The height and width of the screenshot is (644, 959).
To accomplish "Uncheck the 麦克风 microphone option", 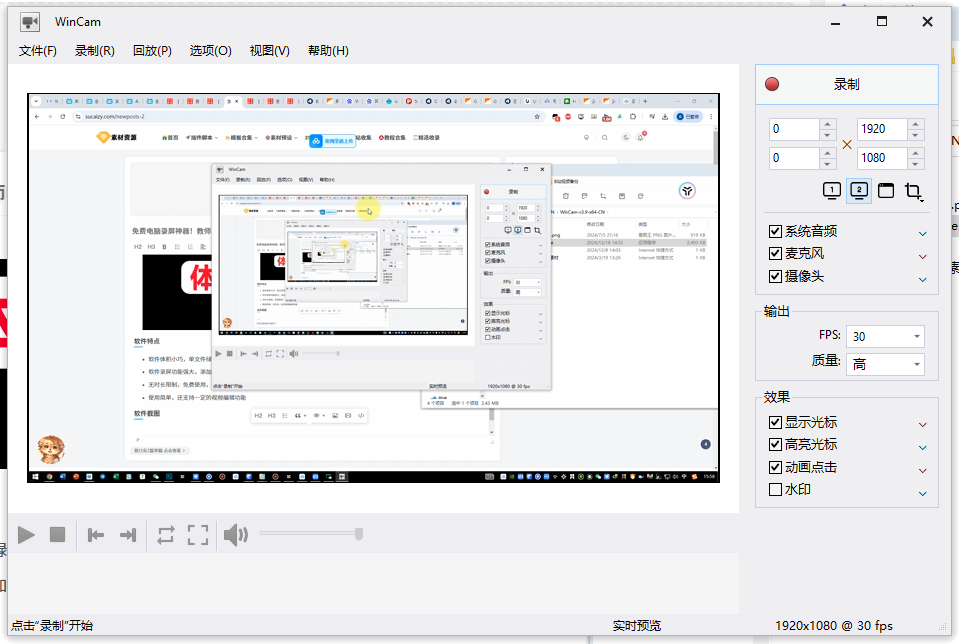I will (775, 253).
